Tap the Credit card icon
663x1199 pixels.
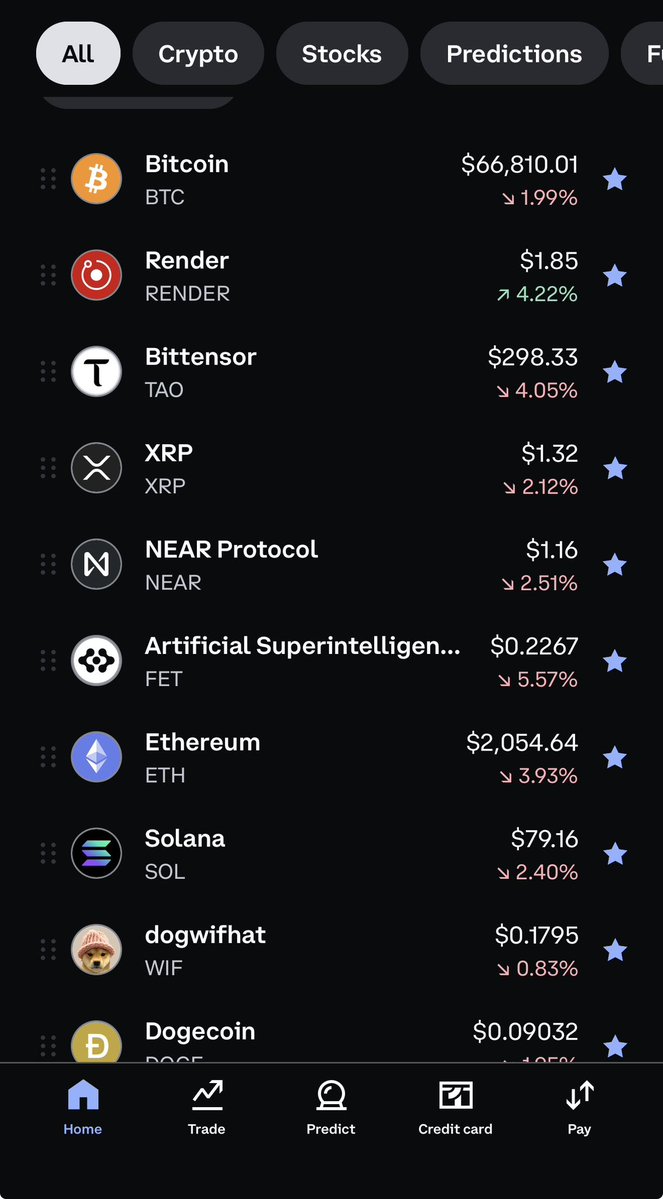tap(455, 1096)
